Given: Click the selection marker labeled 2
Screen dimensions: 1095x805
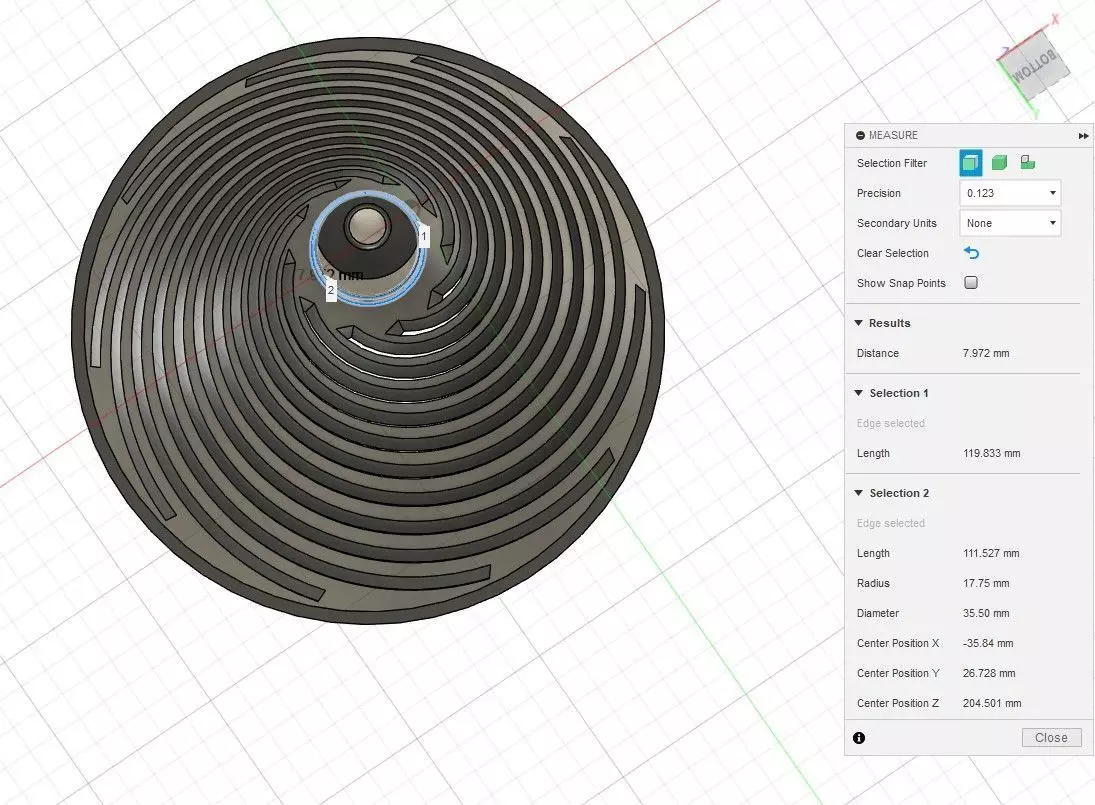Looking at the screenshot, I should (331, 290).
